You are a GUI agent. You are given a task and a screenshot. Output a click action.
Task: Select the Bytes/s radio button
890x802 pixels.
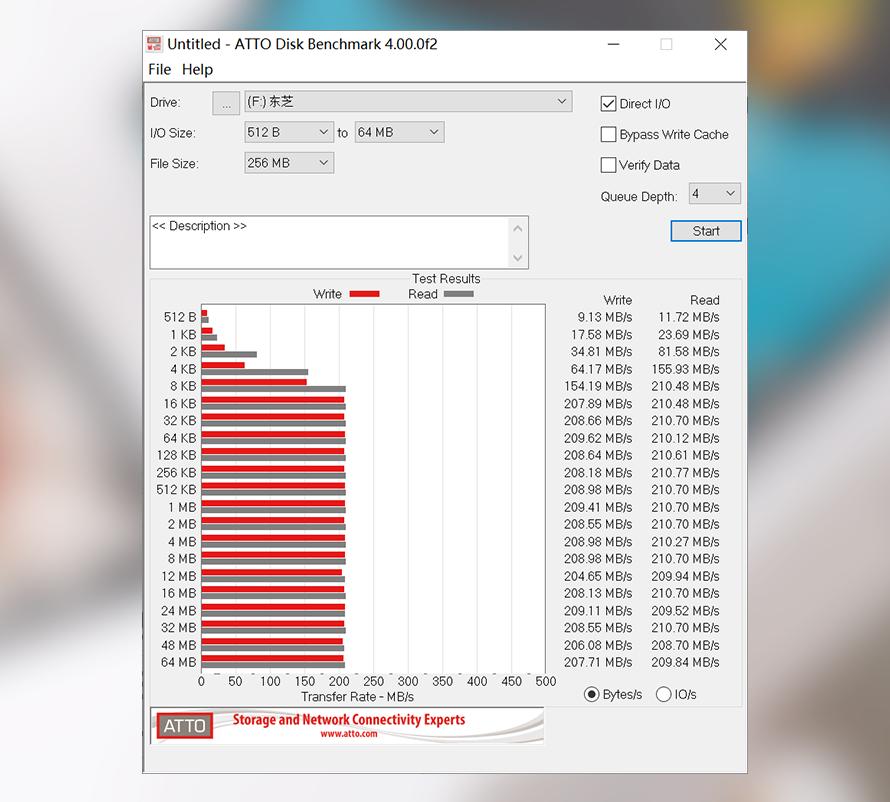(591, 694)
